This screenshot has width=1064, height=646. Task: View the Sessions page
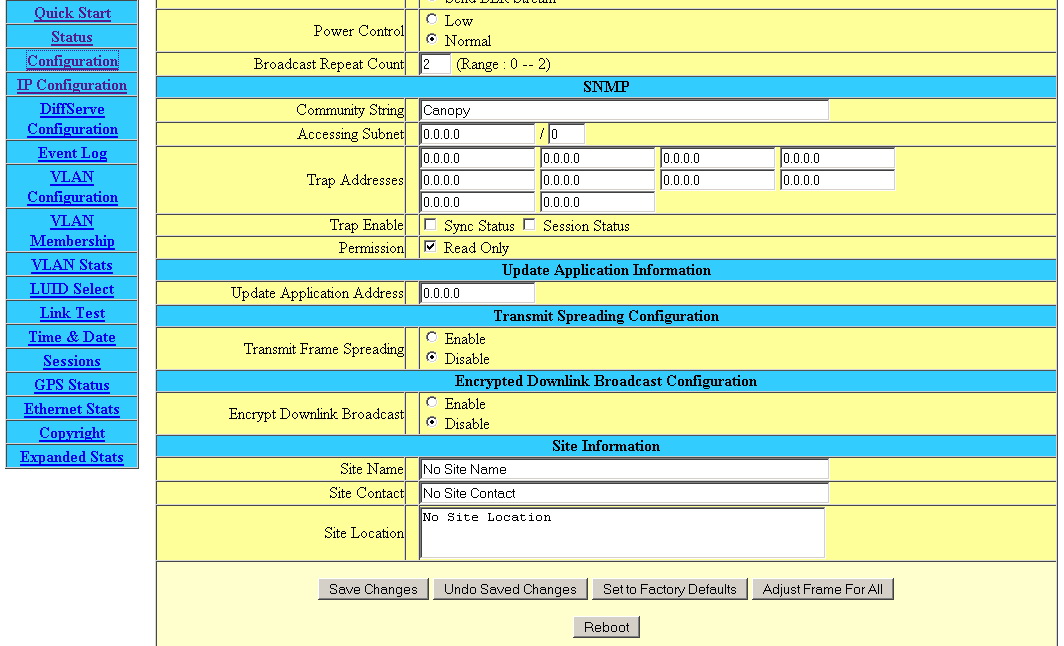(72, 361)
